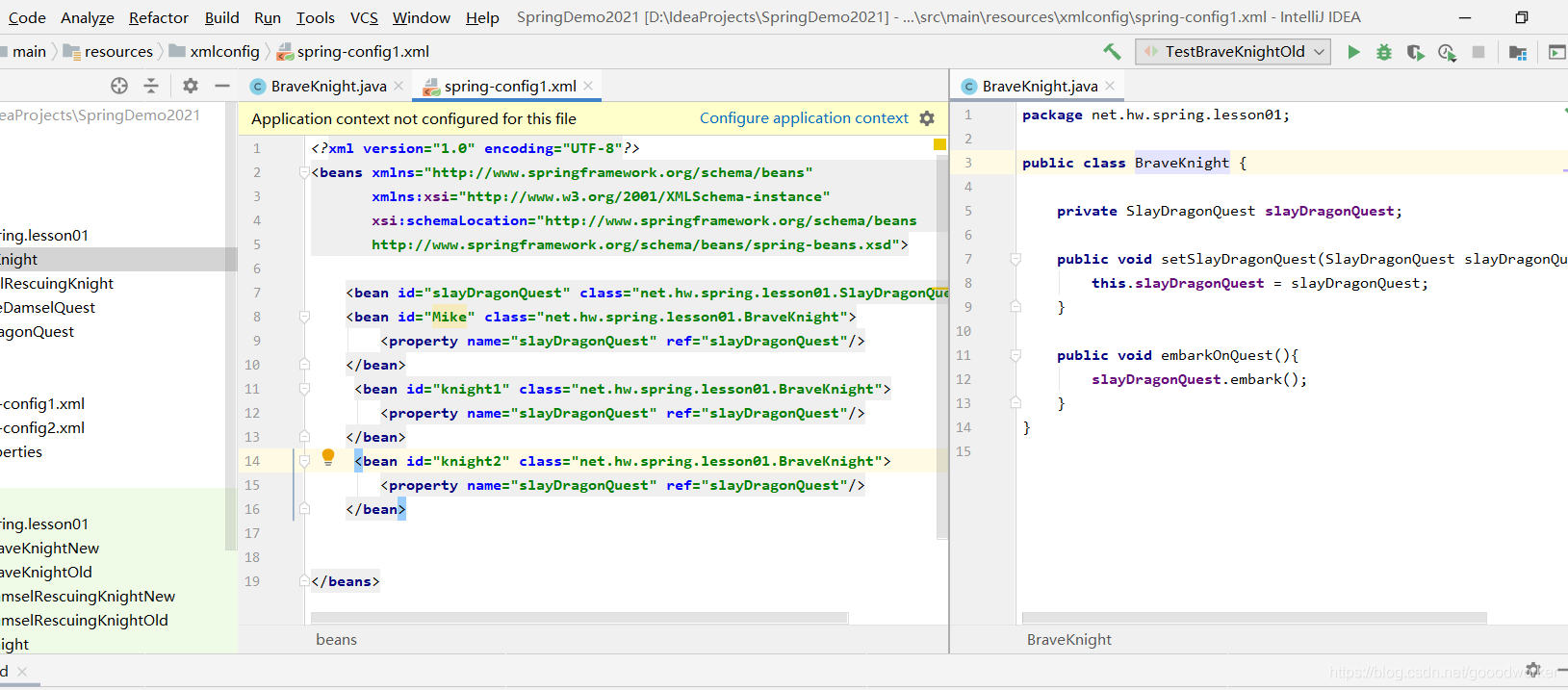Screen dimensions: 1568x690
Task: Click the Run Anything window icon
Action: pyautogui.click(x=1556, y=52)
